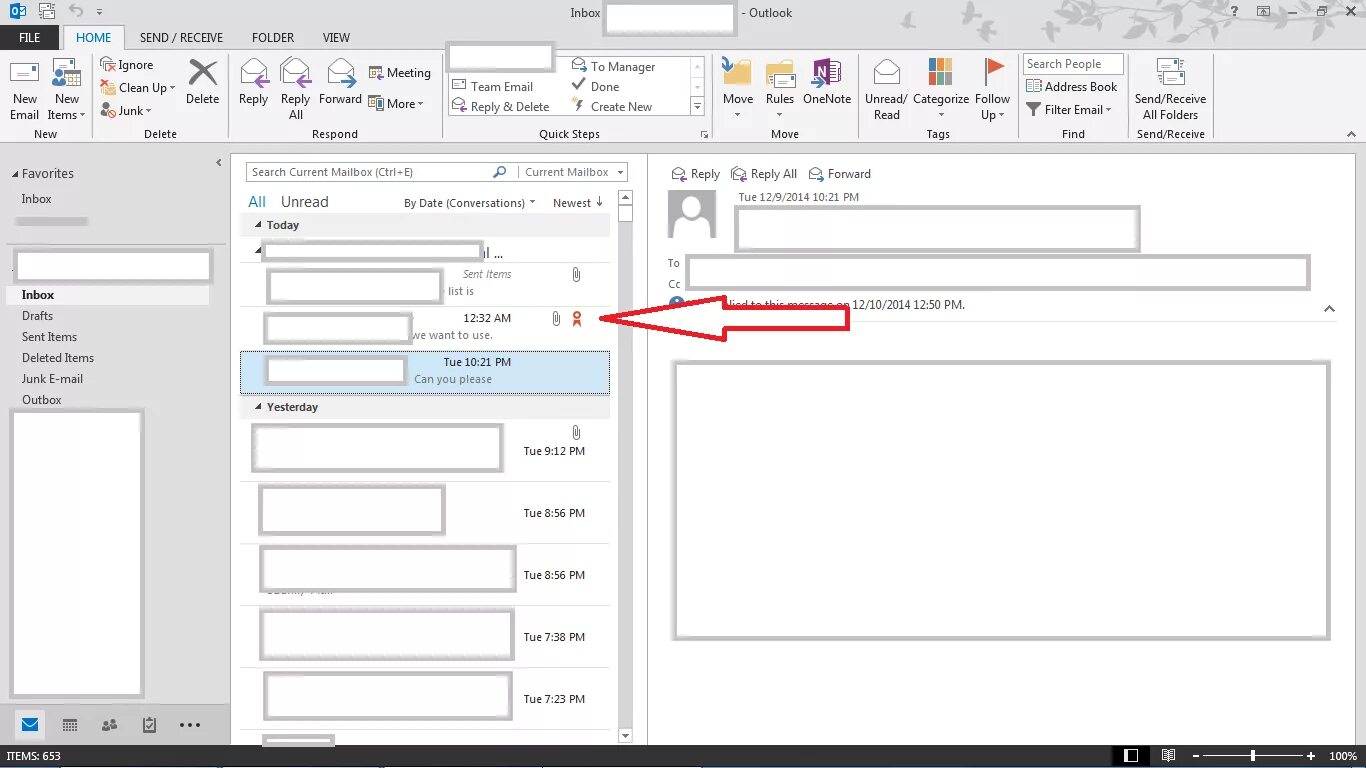Click the New Email button
Image resolution: width=1366 pixels, height=768 pixels.
pyautogui.click(x=25, y=90)
